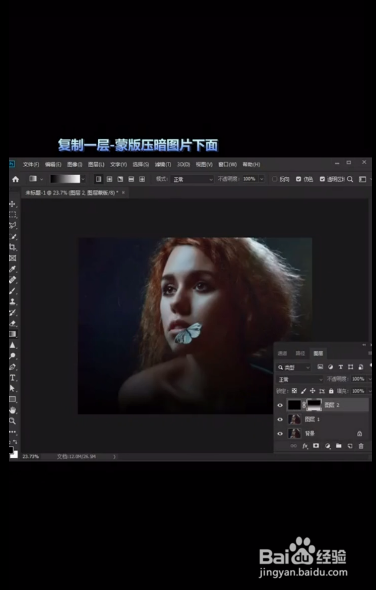The image size is (376, 590).
Task: Select the Healing Brush tool
Action: pyautogui.click(x=13, y=280)
